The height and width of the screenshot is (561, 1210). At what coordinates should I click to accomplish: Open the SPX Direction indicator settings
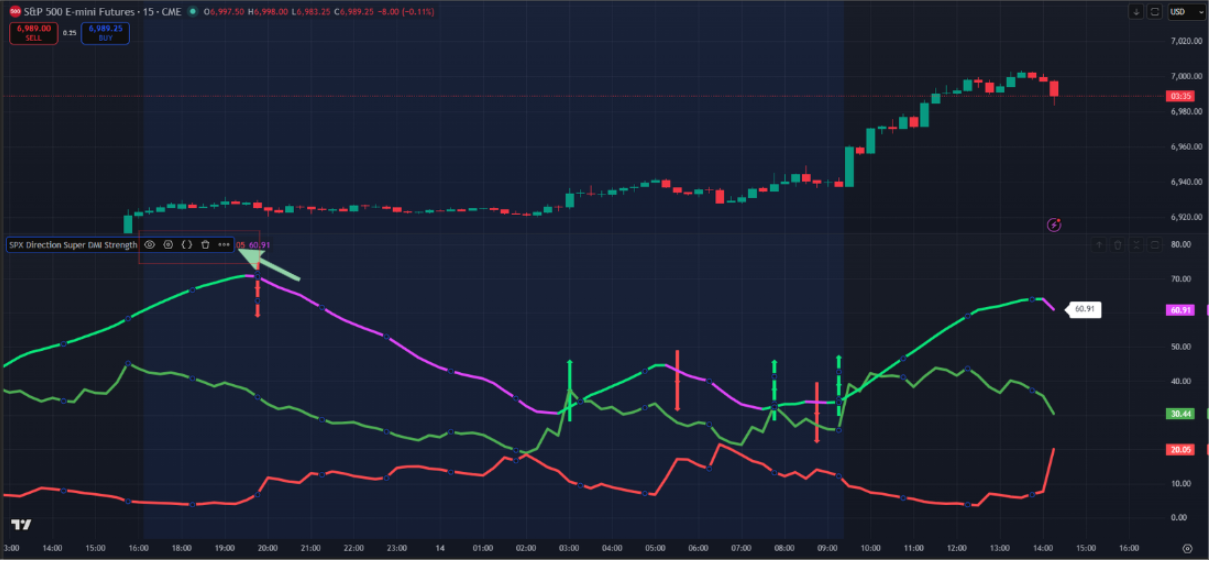168,244
